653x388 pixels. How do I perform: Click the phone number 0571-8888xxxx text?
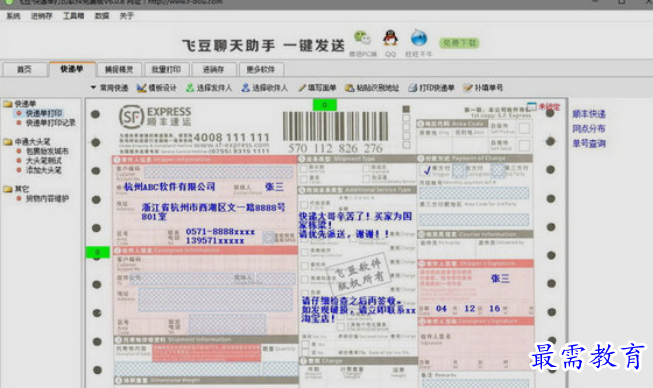220,231
